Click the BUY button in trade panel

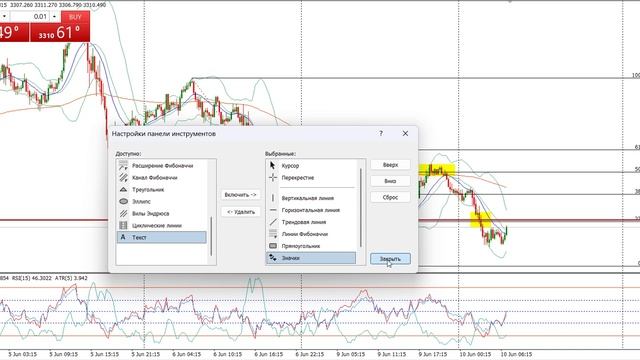[x=75, y=17]
